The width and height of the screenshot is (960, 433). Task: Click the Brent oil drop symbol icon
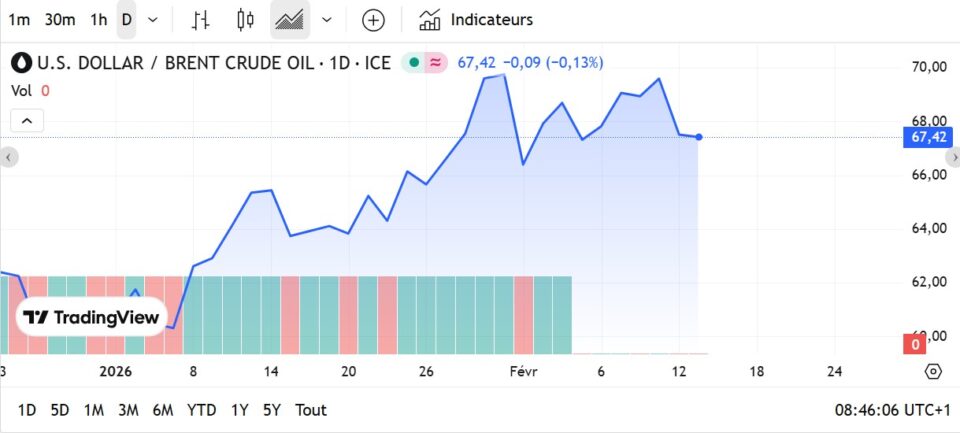[21, 63]
